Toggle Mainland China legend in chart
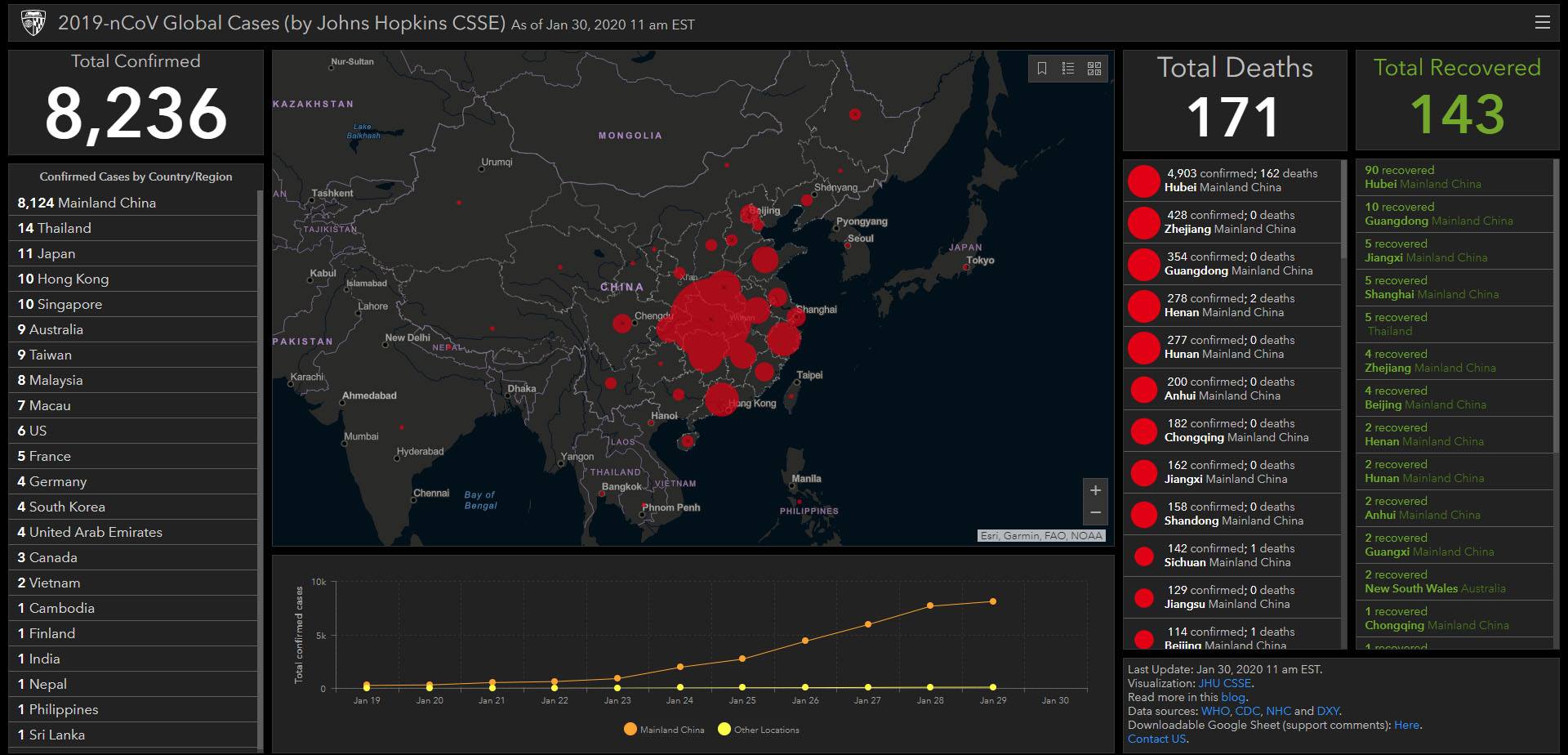The width and height of the screenshot is (1568, 755). (x=664, y=730)
